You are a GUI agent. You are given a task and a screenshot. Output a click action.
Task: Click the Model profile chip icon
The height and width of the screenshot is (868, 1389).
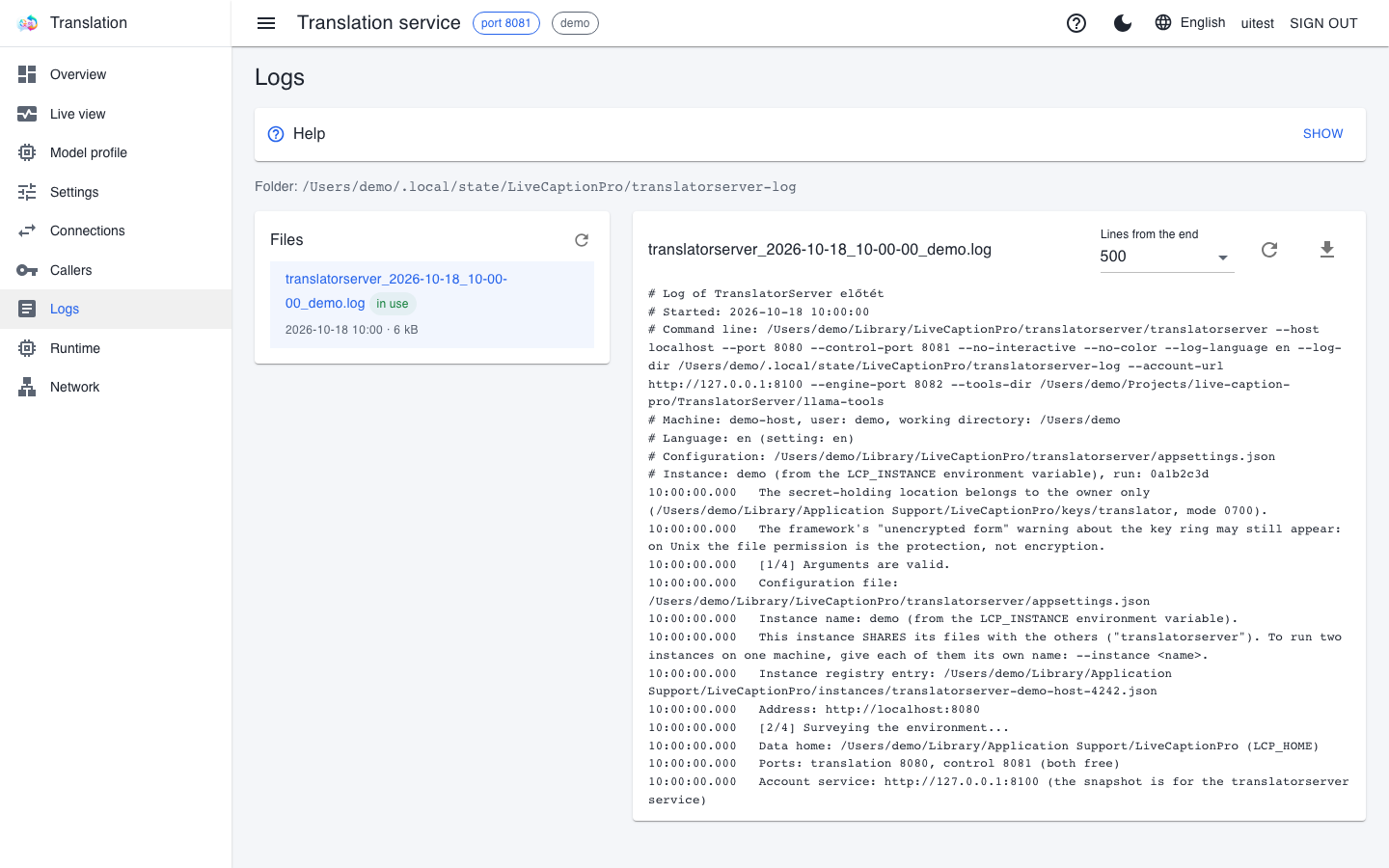[27, 152]
